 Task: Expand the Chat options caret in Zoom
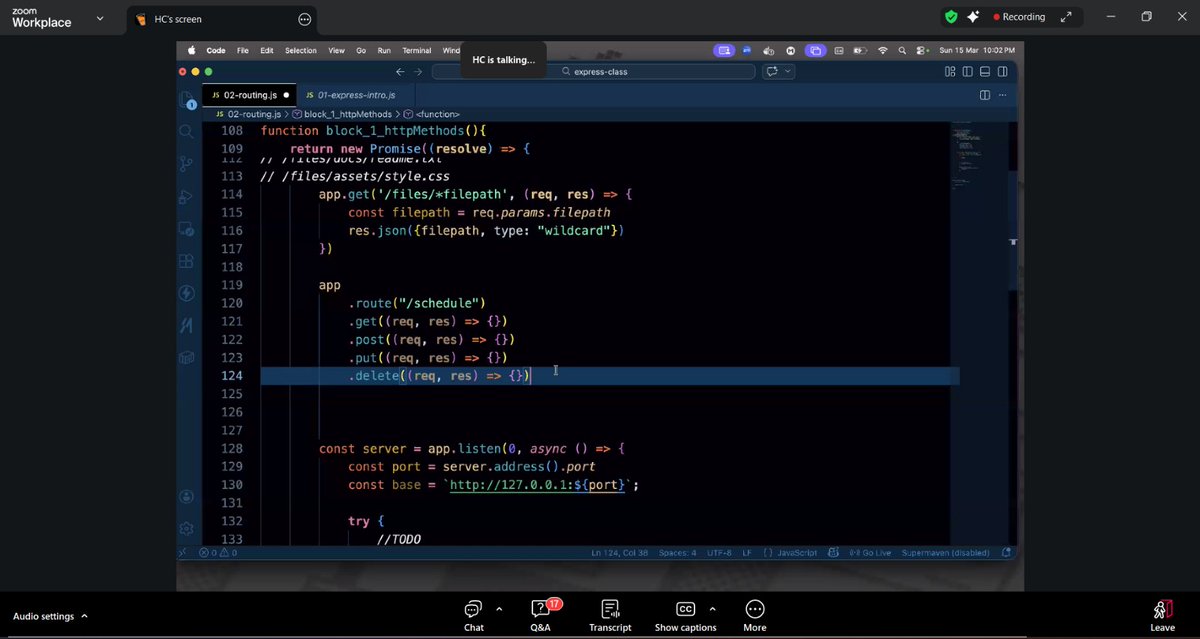tap(498, 608)
